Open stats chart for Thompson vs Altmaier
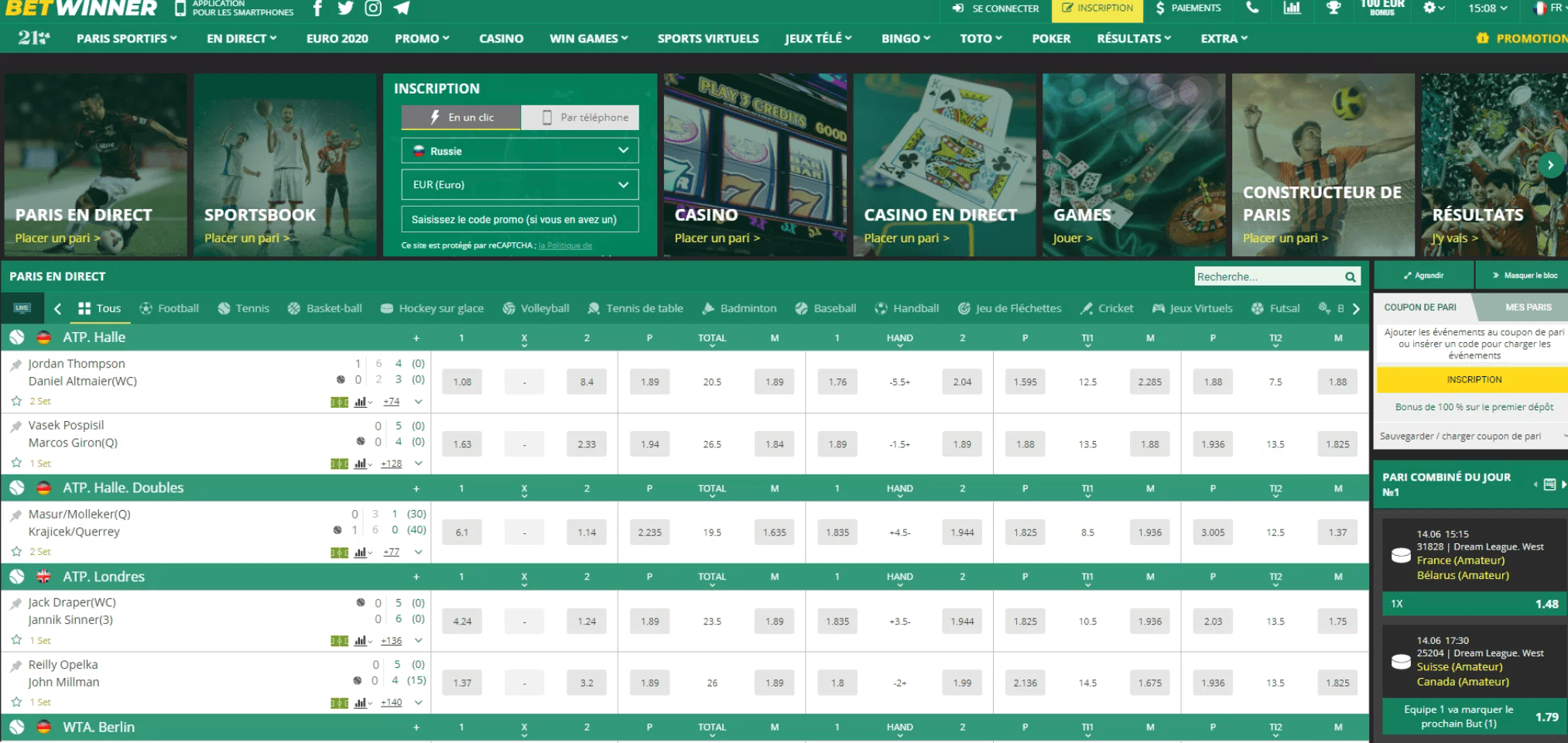The width and height of the screenshot is (1568, 743). [361, 402]
